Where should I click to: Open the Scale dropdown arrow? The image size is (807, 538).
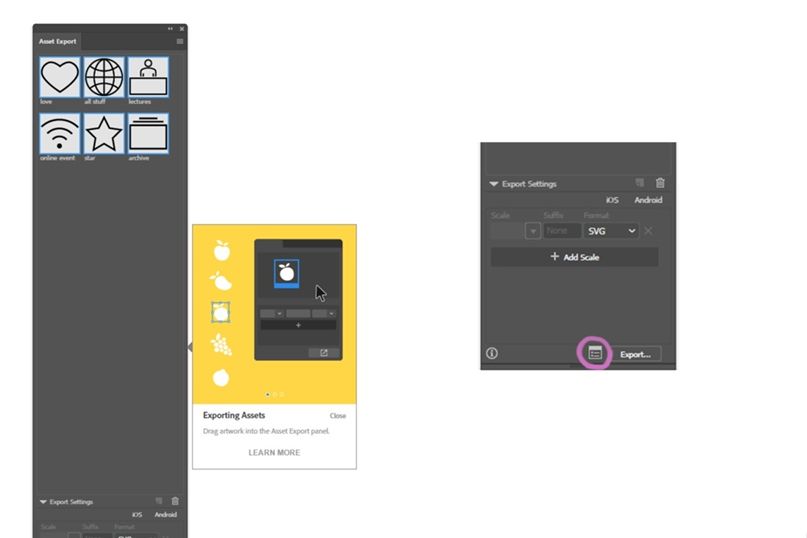[x=533, y=231]
